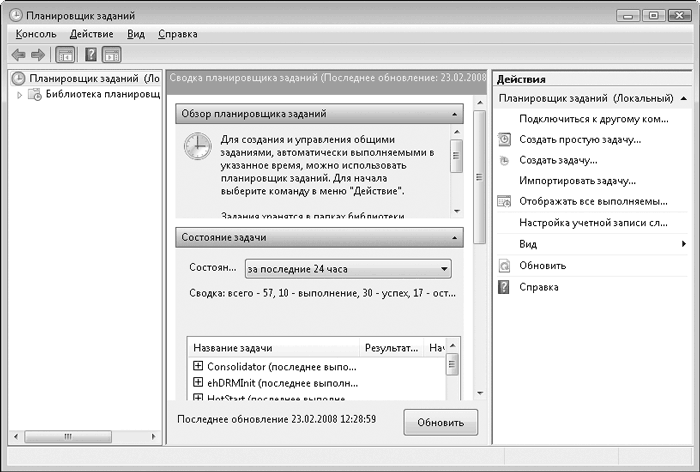Click the Help toolbar icon with question mark
Screen dimensions: 700x472
coord(90,54)
